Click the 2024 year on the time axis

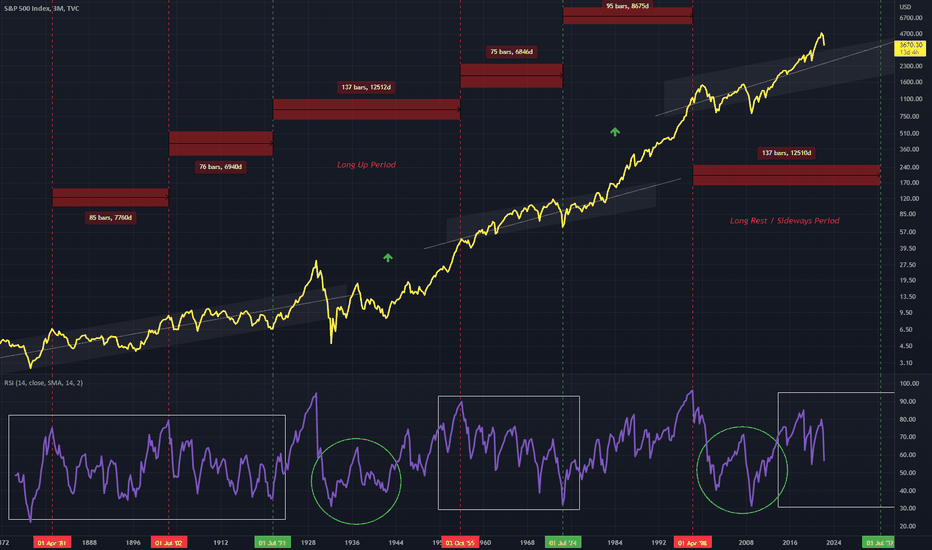coord(833,542)
